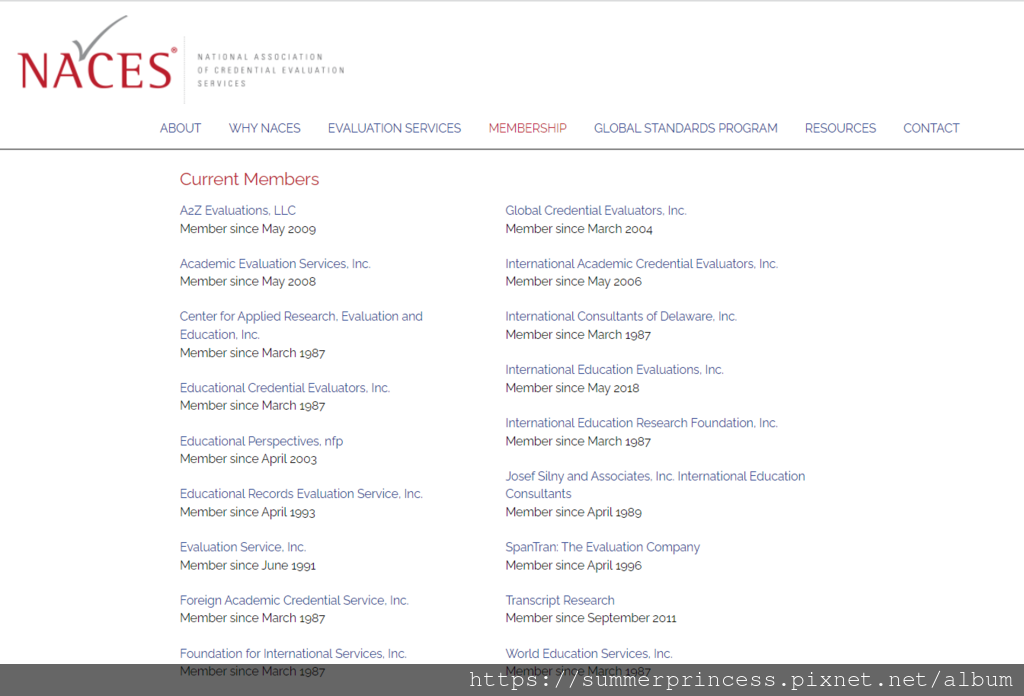Open World Education Services, Inc. link

click(588, 654)
